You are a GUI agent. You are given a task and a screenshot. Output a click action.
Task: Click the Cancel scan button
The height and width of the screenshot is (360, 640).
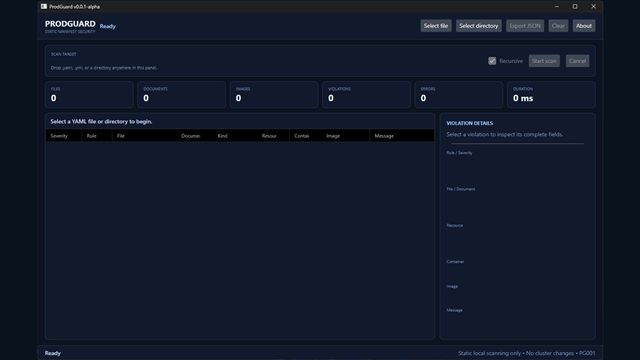[577, 61]
